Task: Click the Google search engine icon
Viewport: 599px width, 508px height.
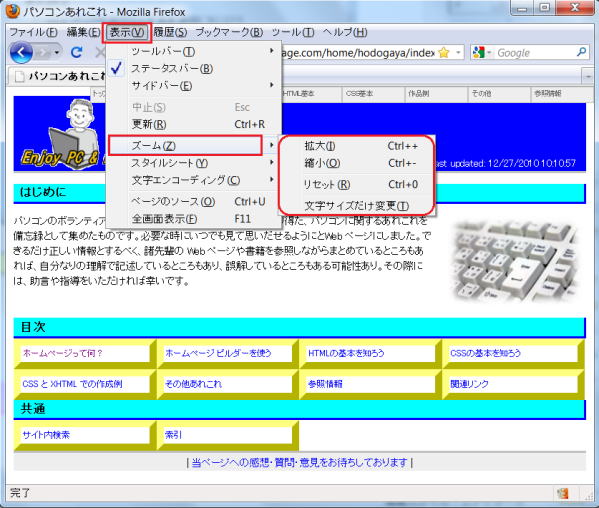Action: pos(478,52)
